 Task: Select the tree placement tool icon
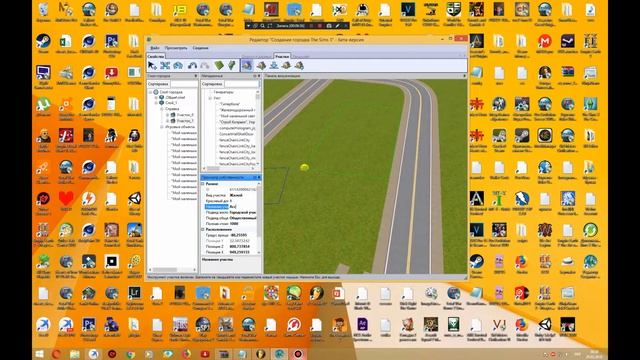[231, 65]
